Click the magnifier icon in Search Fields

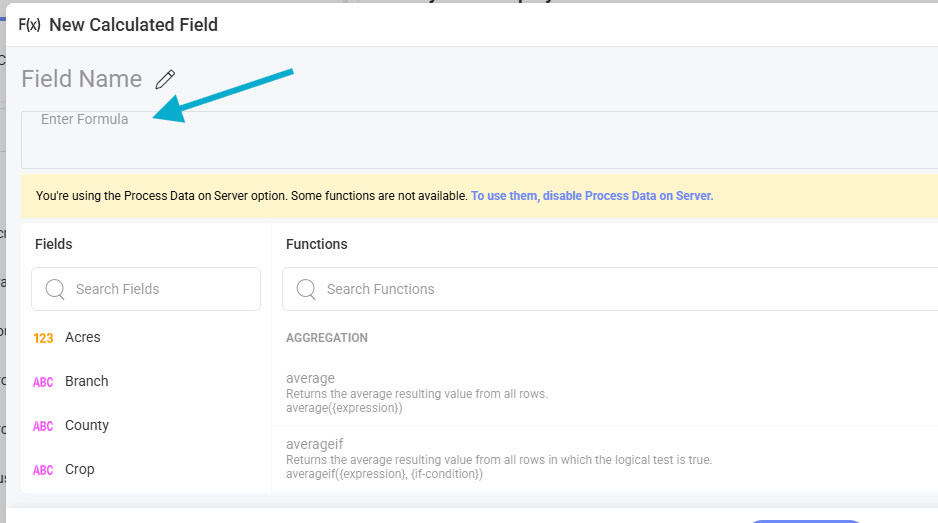pos(54,289)
